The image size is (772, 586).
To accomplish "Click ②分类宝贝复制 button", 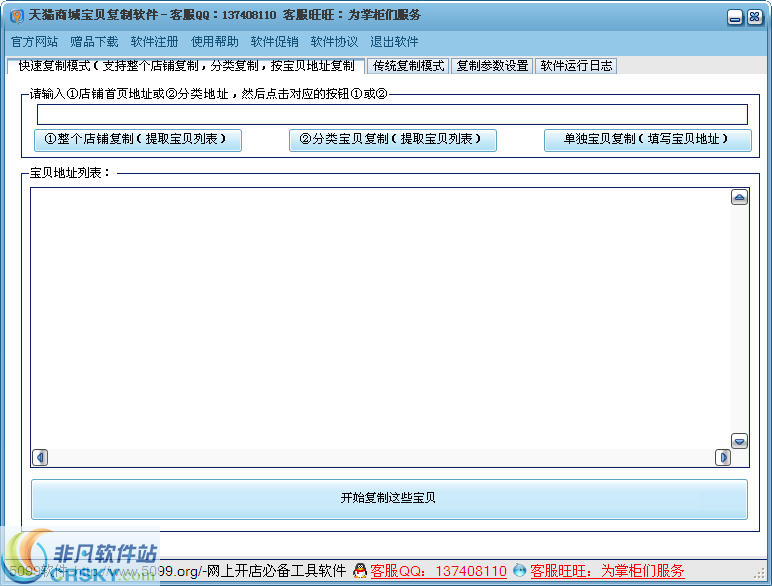I will point(392,140).
